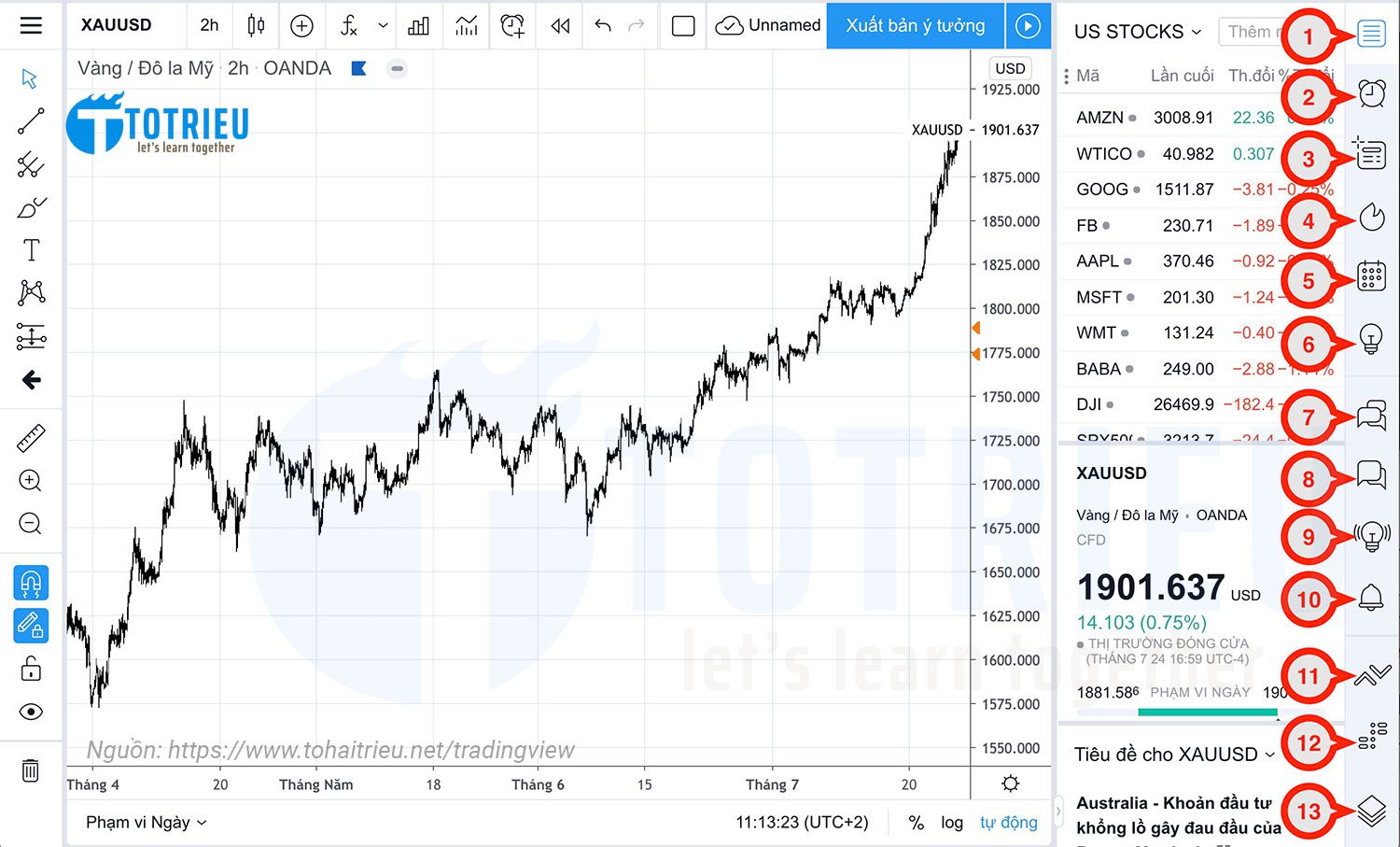Collapse the legend with the minus button
Image resolution: width=1400 pixels, height=847 pixels.
tap(398, 68)
